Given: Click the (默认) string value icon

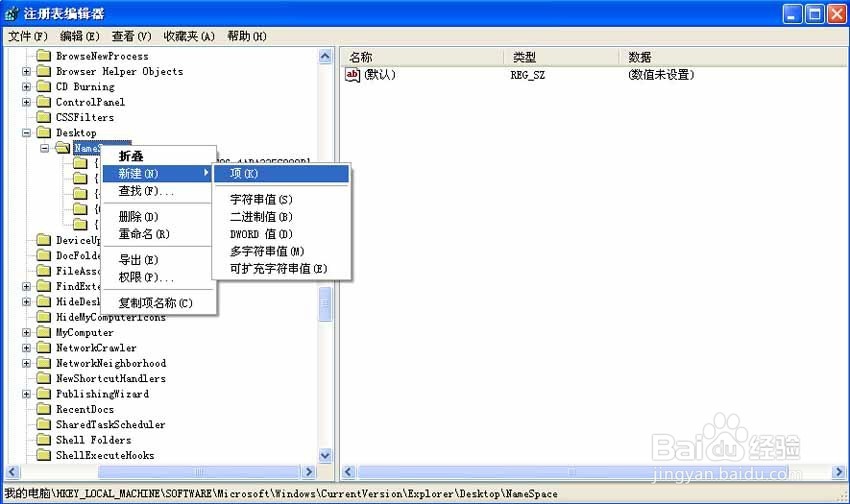Looking at the screenshot, I should coord(352,75).
